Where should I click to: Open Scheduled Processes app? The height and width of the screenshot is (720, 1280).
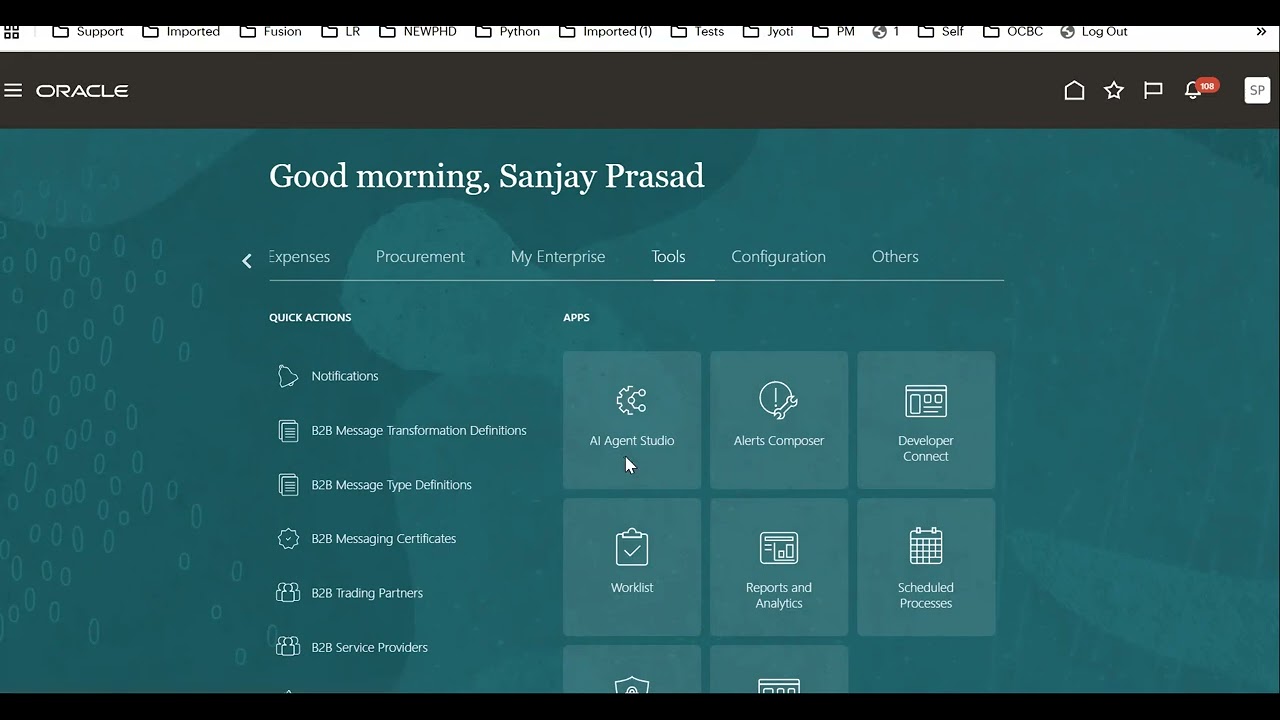tap(926, 567)
